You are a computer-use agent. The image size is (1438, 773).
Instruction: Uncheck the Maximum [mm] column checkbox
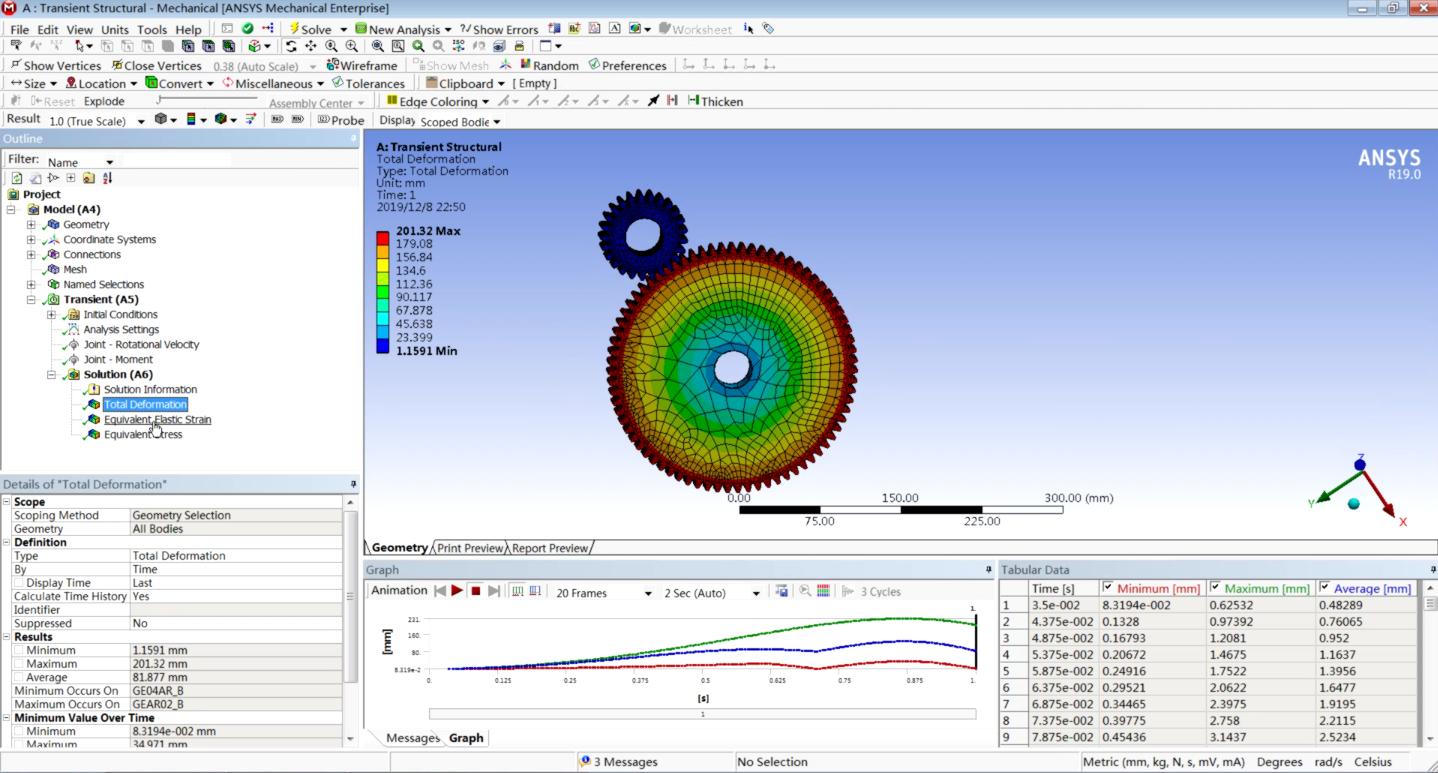pos(1215,587)
